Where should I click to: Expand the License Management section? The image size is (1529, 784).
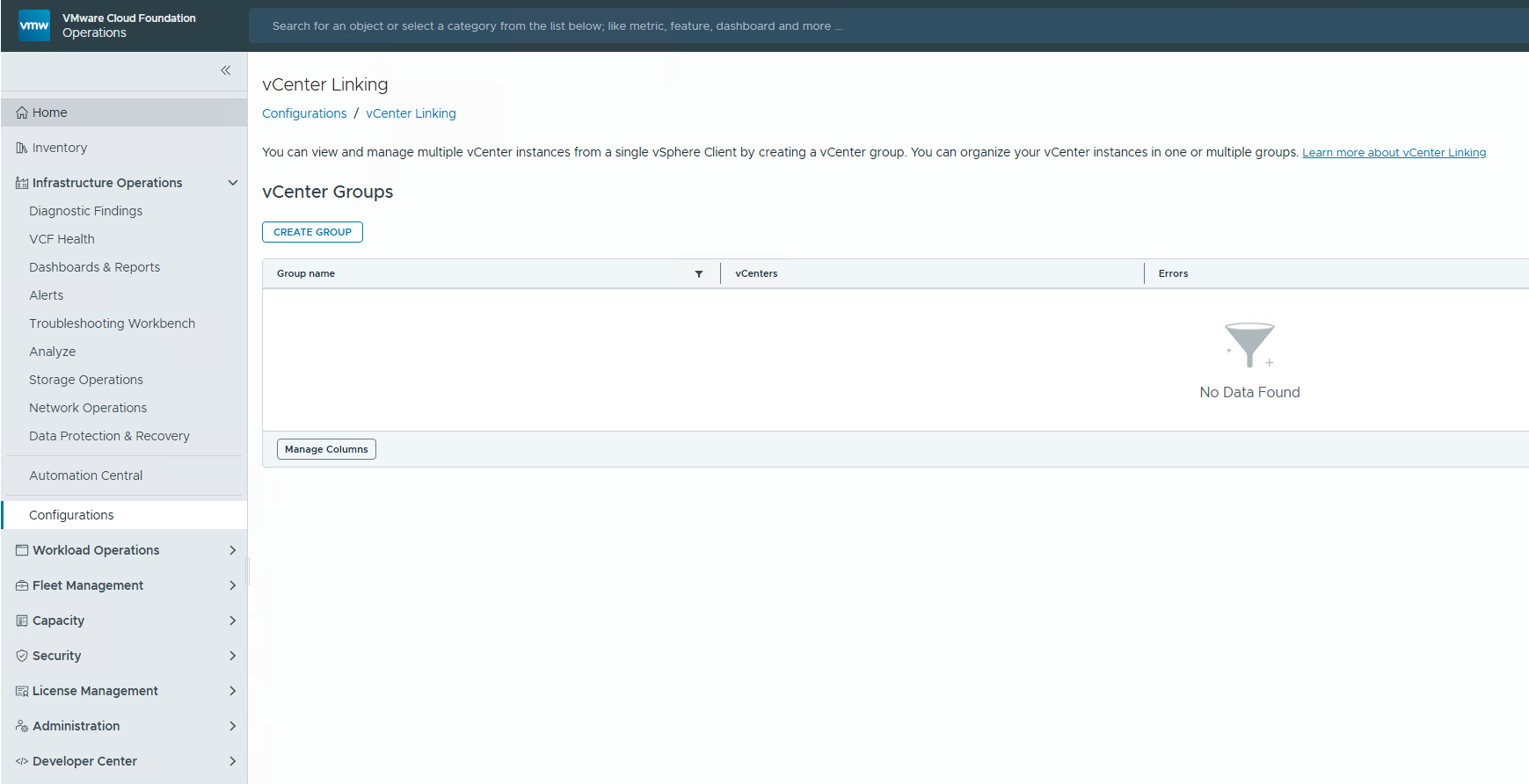pyautogui.click(x=233, y=691)
